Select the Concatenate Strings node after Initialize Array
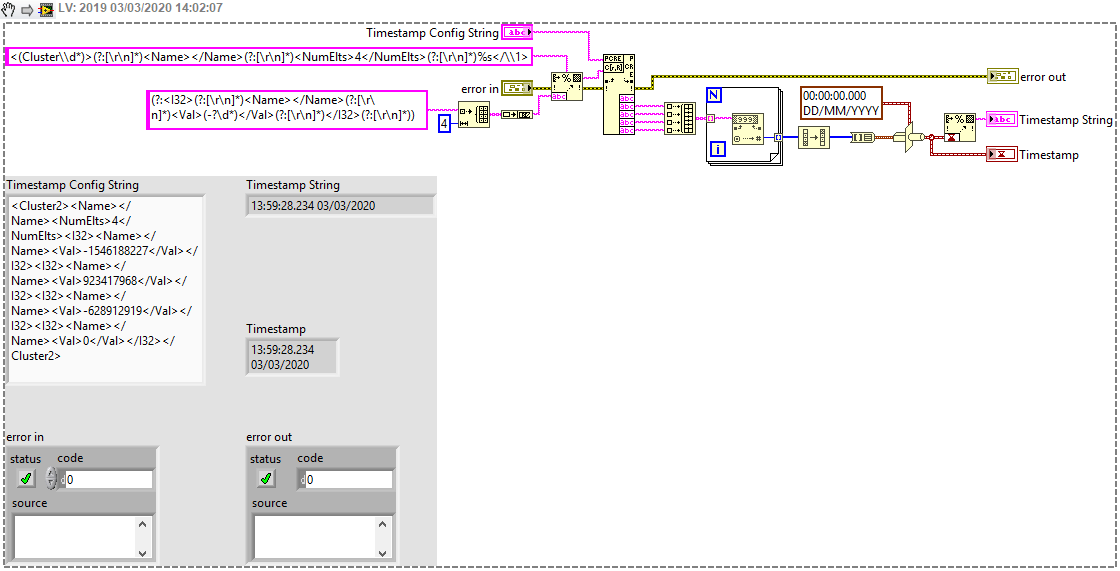Image resolution: width=1120 pixels, height=571 pixels. (516, 114)
